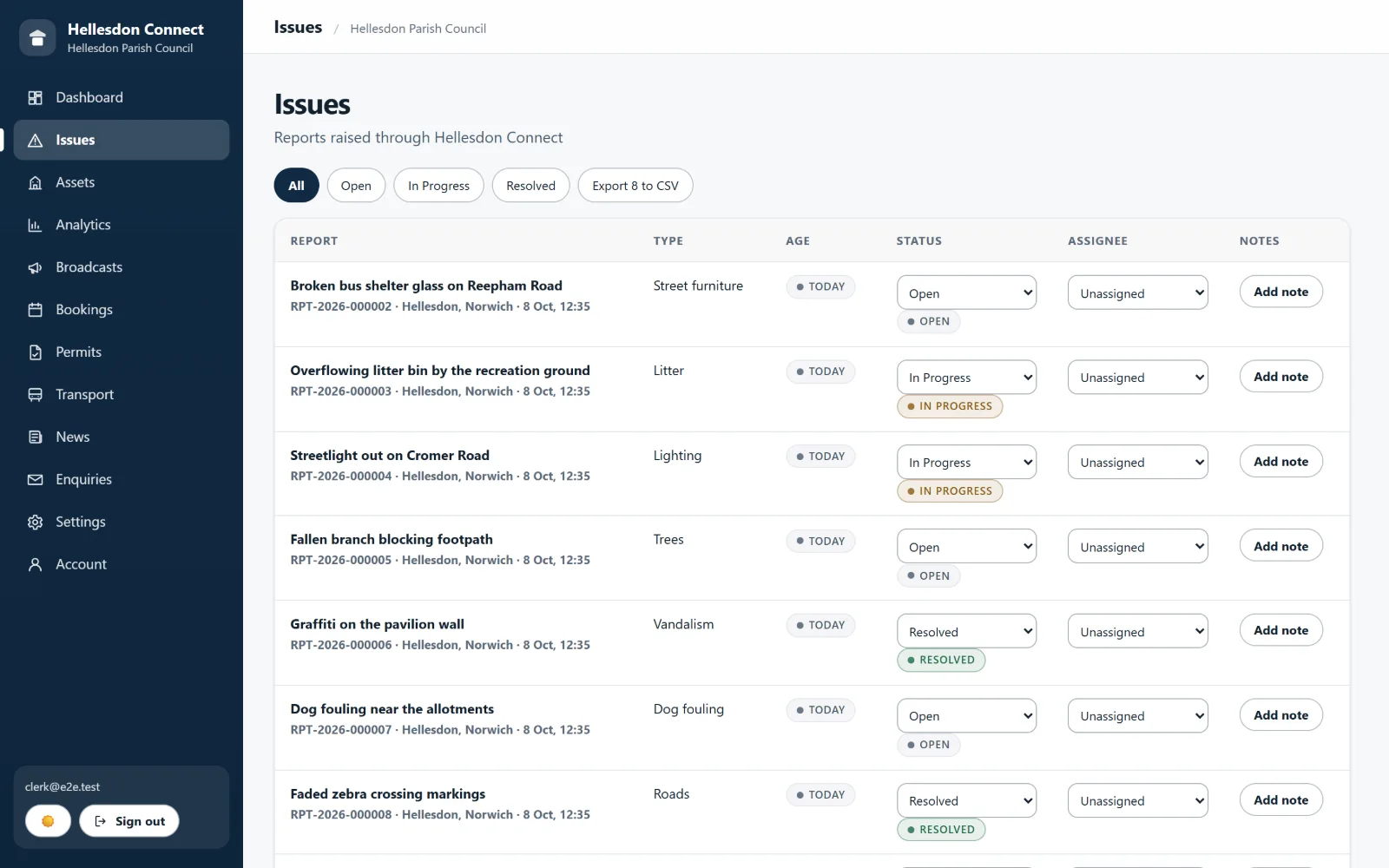Open status dropdown for Faded zebra crossing markings
Image resolution: width=1389 pixels, height=868 pixels.
(966, 800)
